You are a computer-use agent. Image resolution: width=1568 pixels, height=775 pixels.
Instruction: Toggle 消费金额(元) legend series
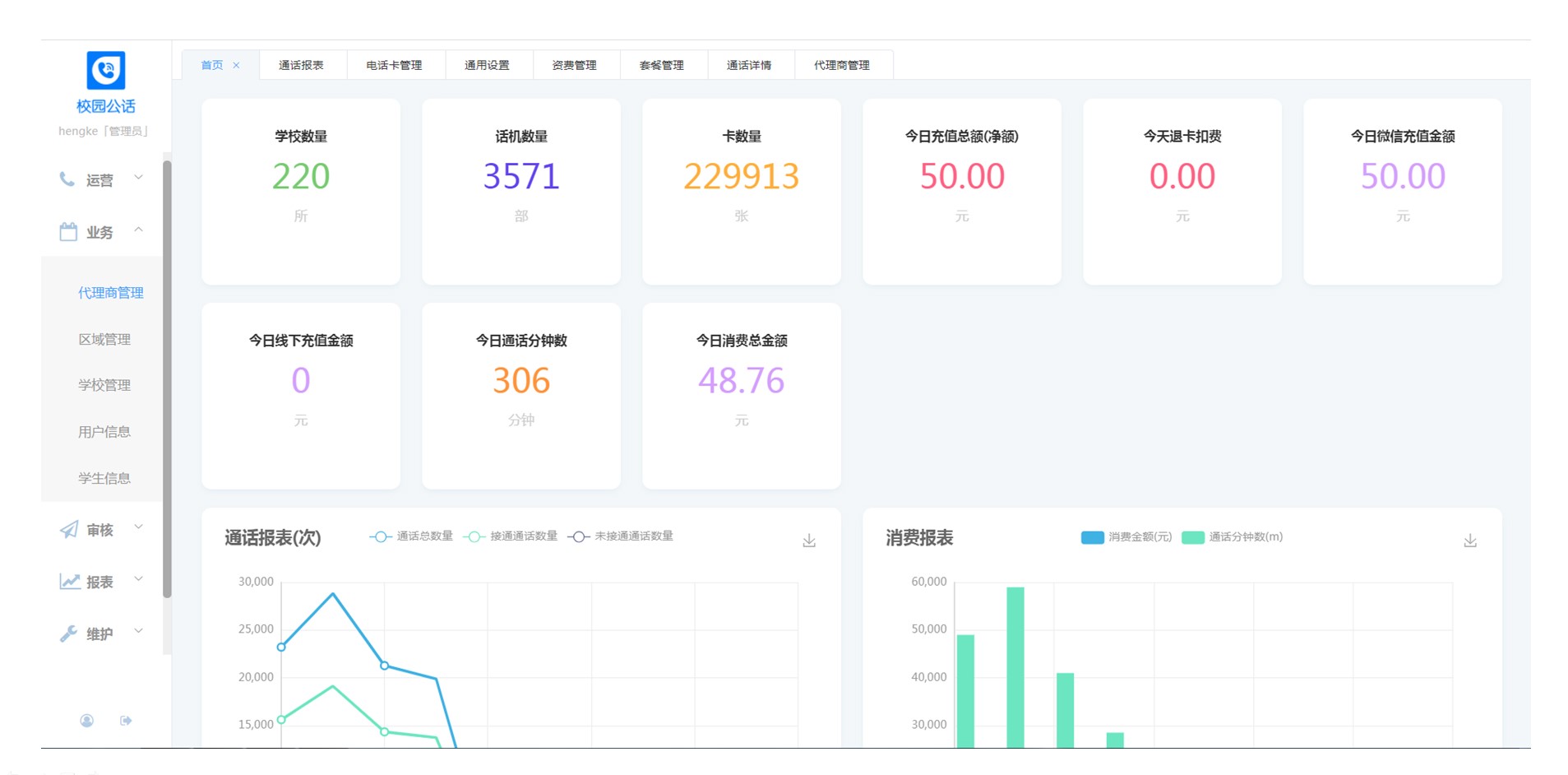pos(1126,537)
